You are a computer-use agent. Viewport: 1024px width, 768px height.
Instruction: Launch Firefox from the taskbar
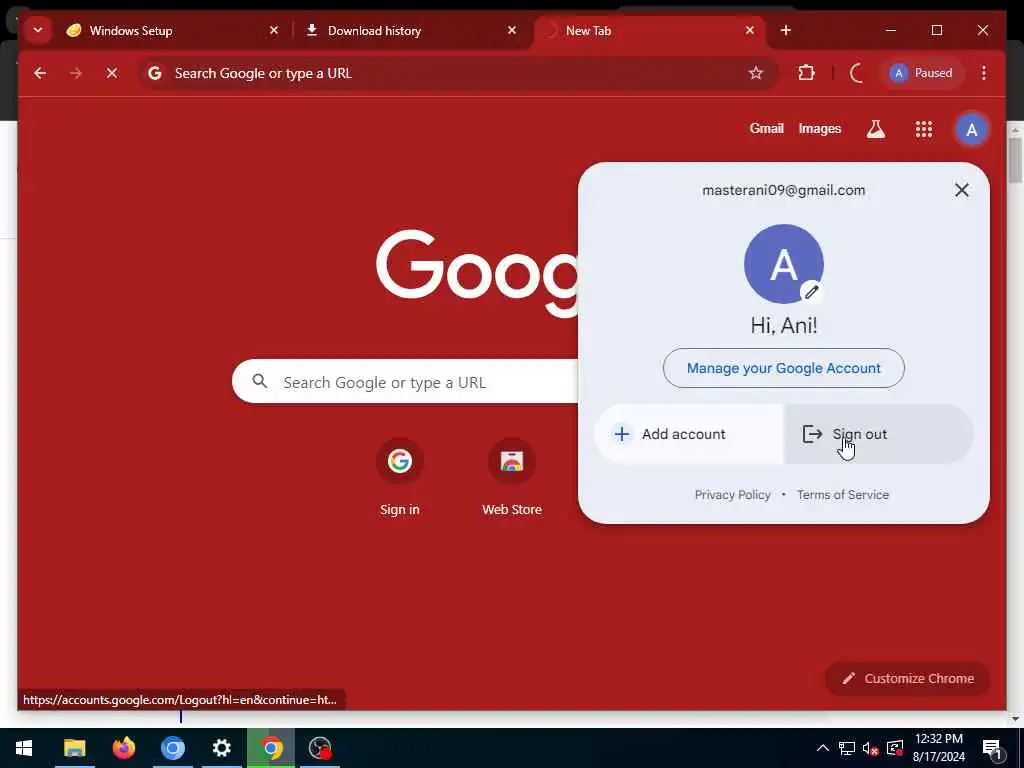coord(123,748)
